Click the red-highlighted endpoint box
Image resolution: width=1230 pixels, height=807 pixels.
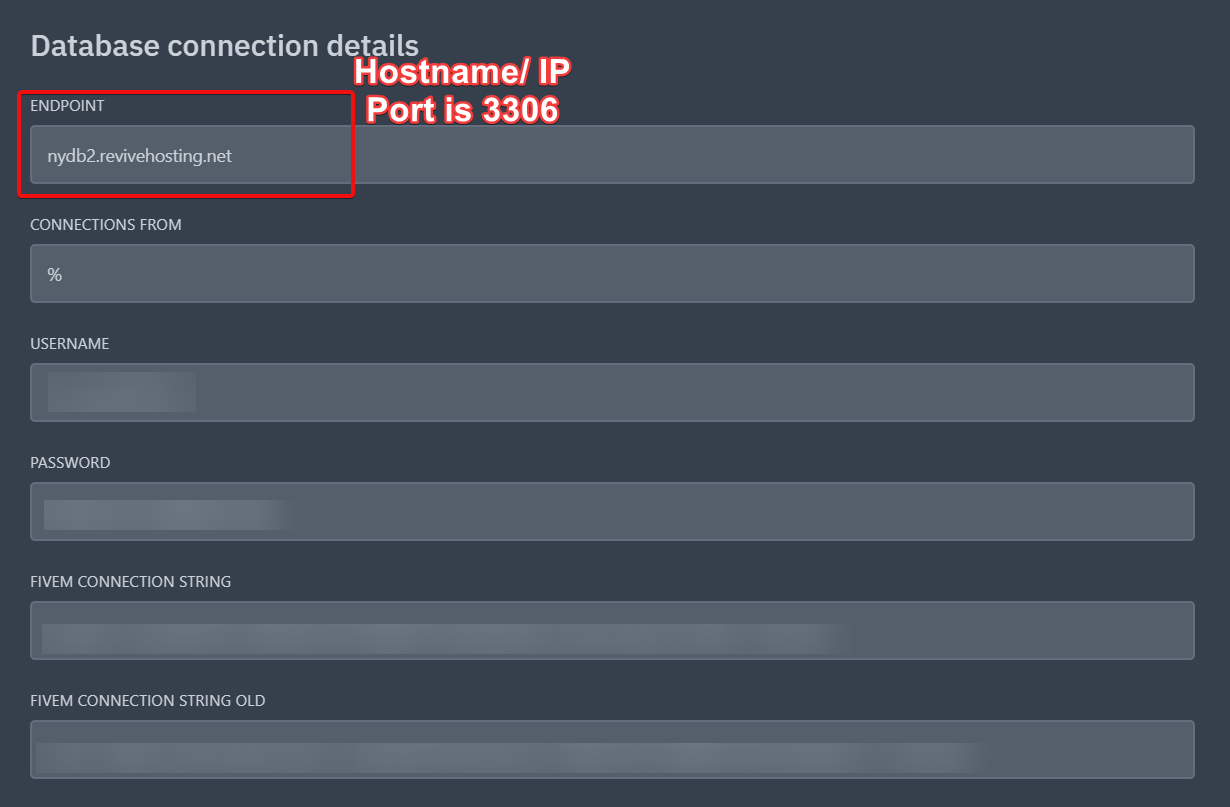(x=186, y=144)
